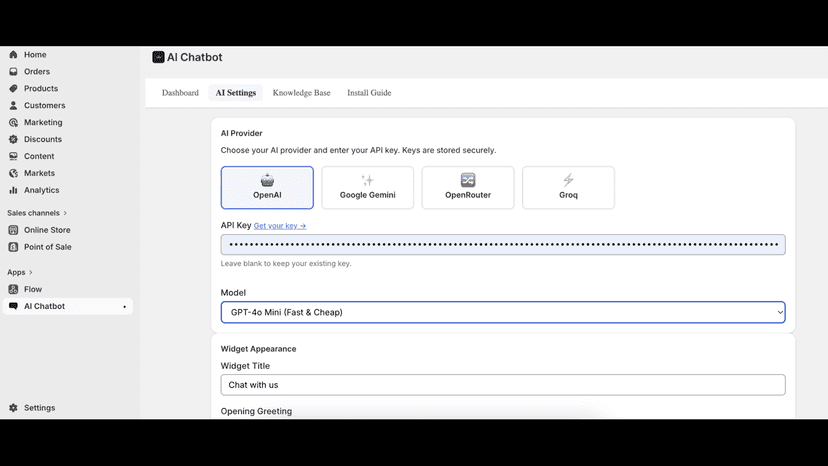This screenshot has height=466, width=828.
Task: Expand the Sales channels chevron
Action: click(x=65, y=213)
